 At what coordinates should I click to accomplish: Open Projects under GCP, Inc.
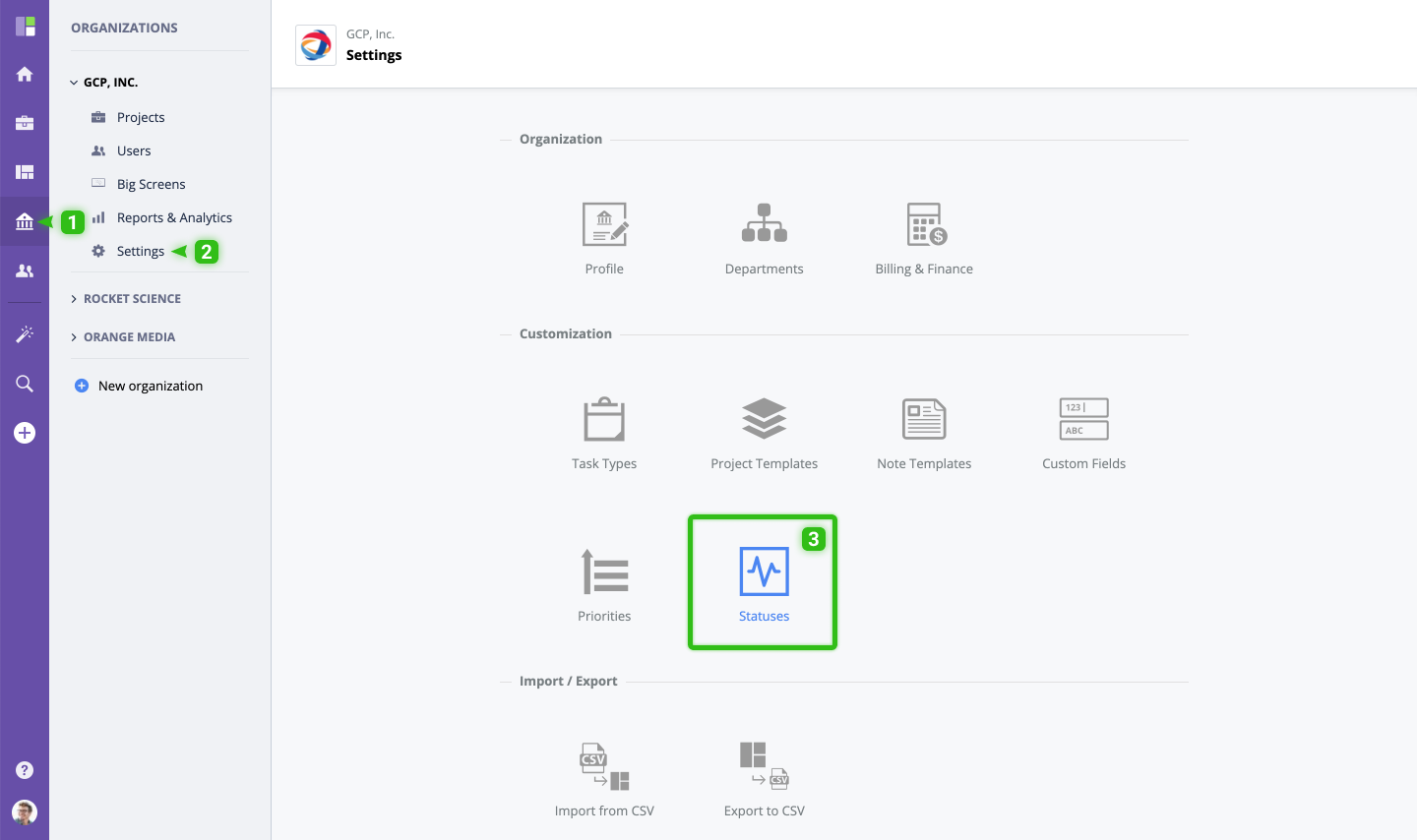click(x=141, y=117)
